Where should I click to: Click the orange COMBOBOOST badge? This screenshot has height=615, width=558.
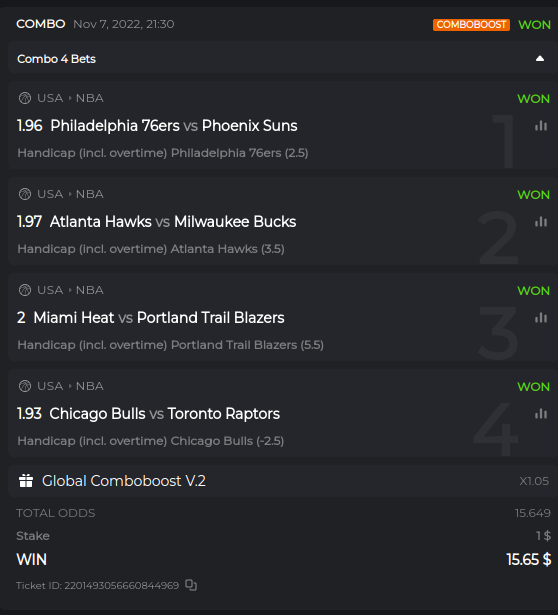(471, 25)
